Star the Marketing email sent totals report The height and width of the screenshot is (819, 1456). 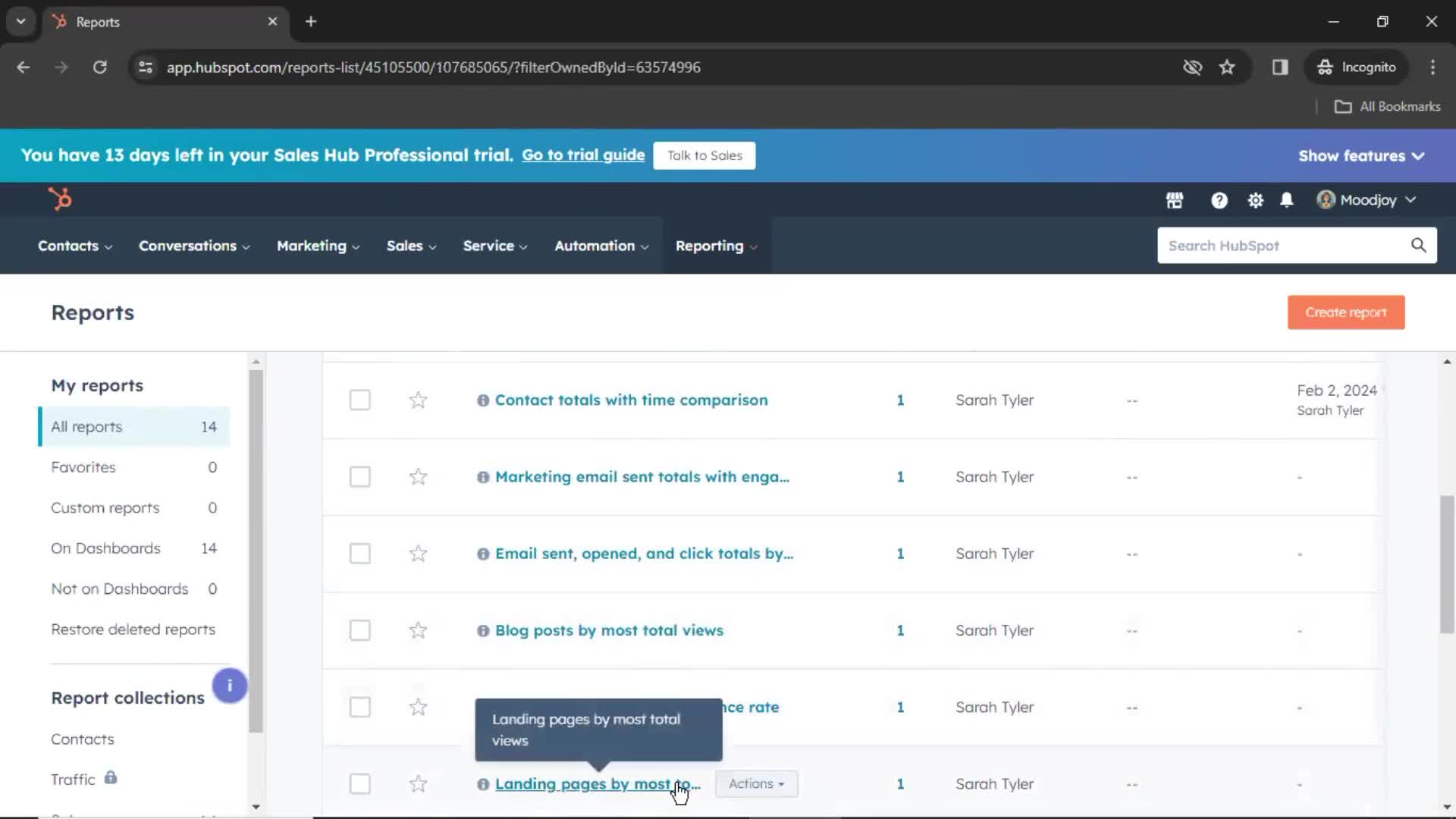(418, 476)
